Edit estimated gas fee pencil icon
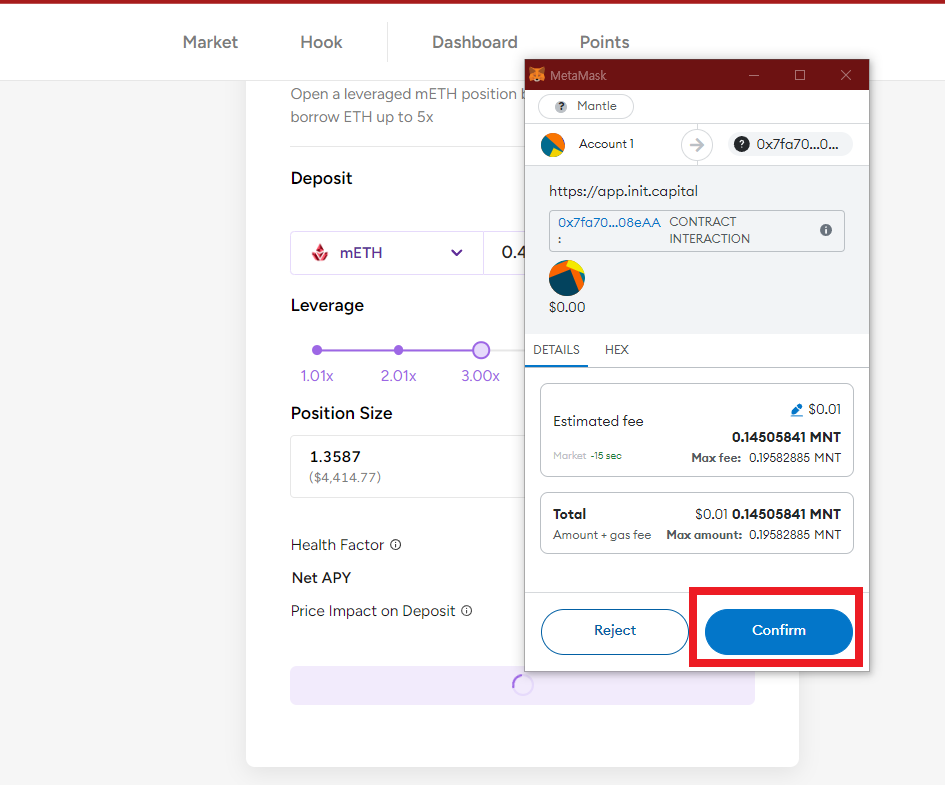Image resolution: width=945 pixels, height=785 pixels. 796,410
